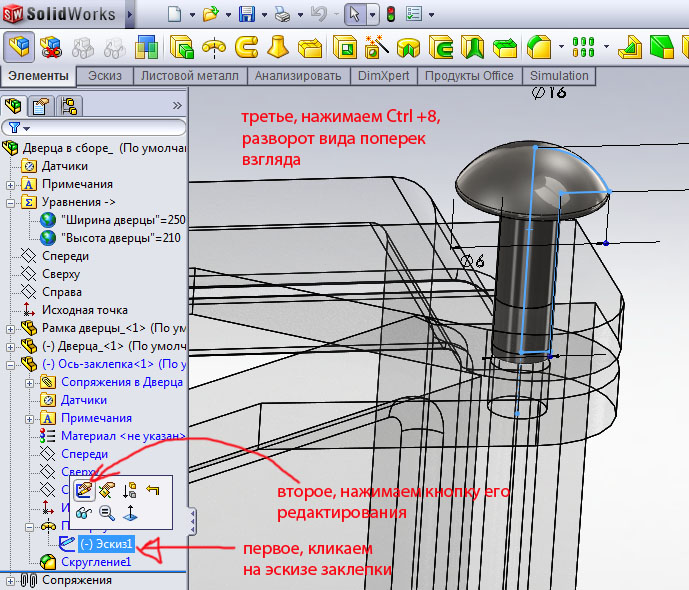Open the PropertyManager panel tab
The width and height of the screenshot is (689, 590).
[41, 106]
